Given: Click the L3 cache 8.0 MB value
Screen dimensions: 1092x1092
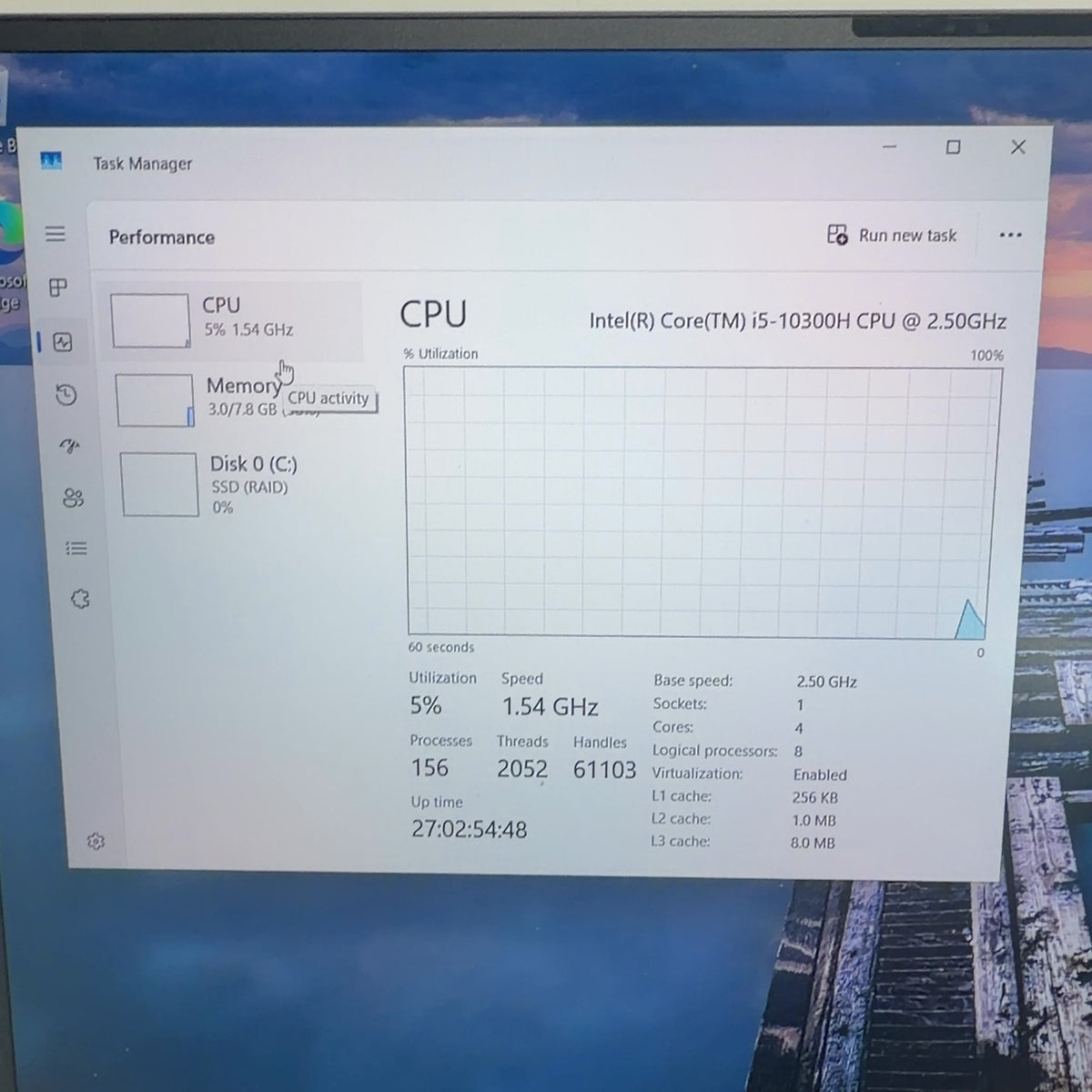Looking at the screenshot, I should point(812,843).
